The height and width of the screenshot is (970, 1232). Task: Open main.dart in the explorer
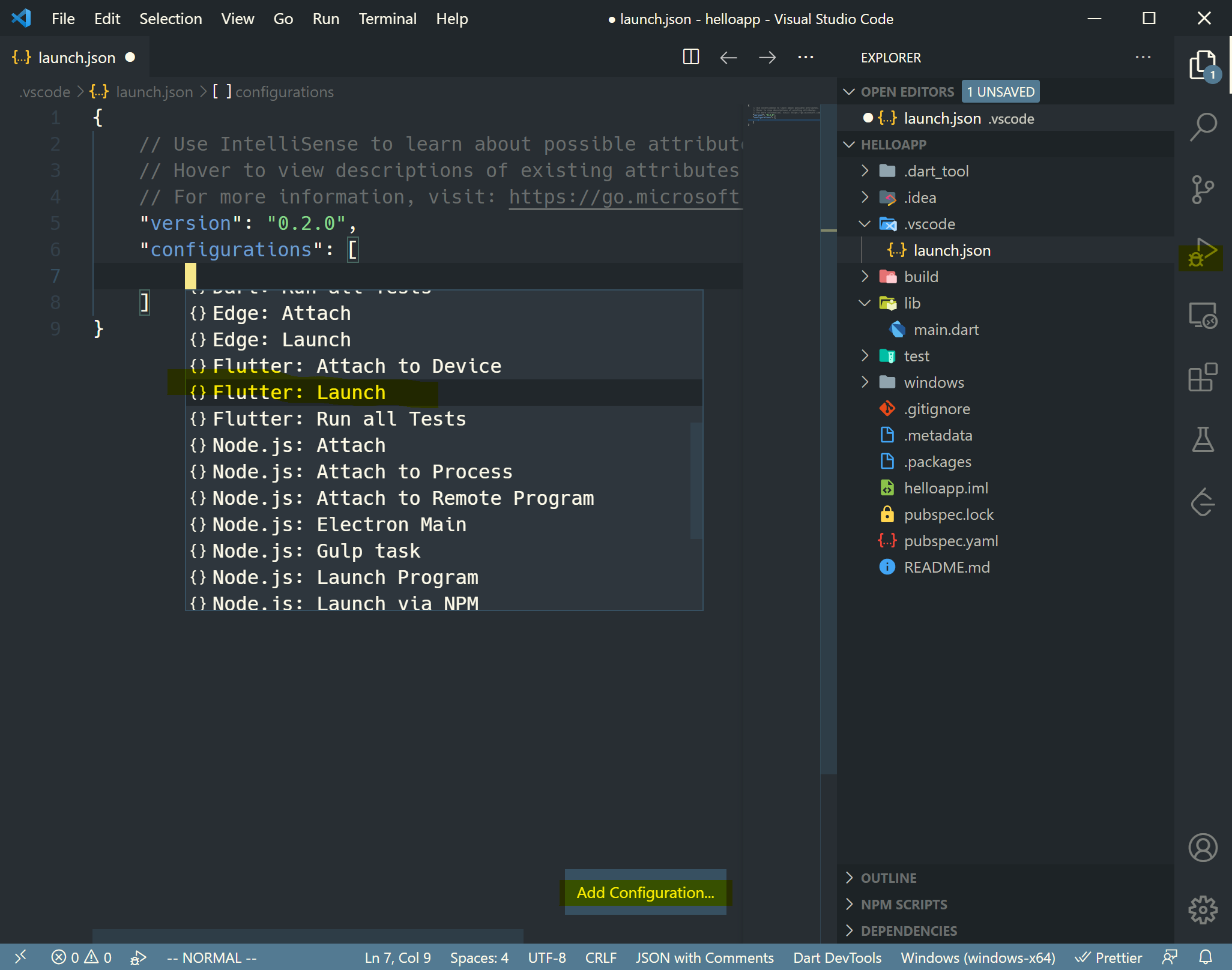point(946,330)
